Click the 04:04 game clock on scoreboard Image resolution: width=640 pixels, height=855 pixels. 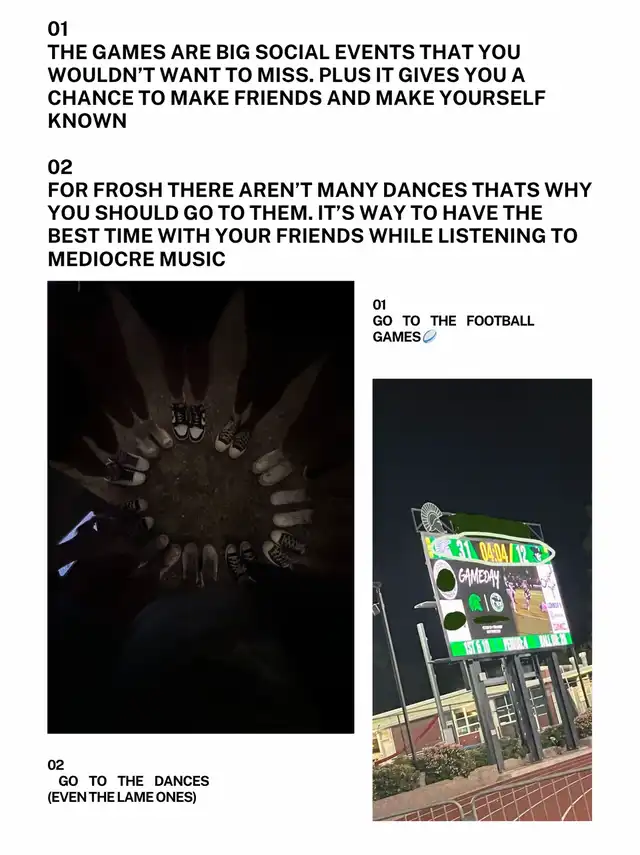pyautogui.click(x=494, y=553)
